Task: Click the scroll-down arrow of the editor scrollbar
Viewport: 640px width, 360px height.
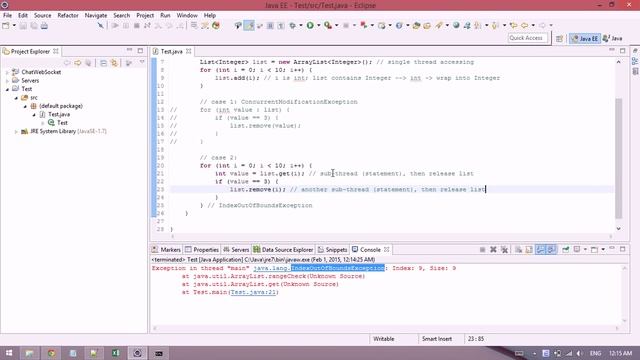Action: [618, 229]
